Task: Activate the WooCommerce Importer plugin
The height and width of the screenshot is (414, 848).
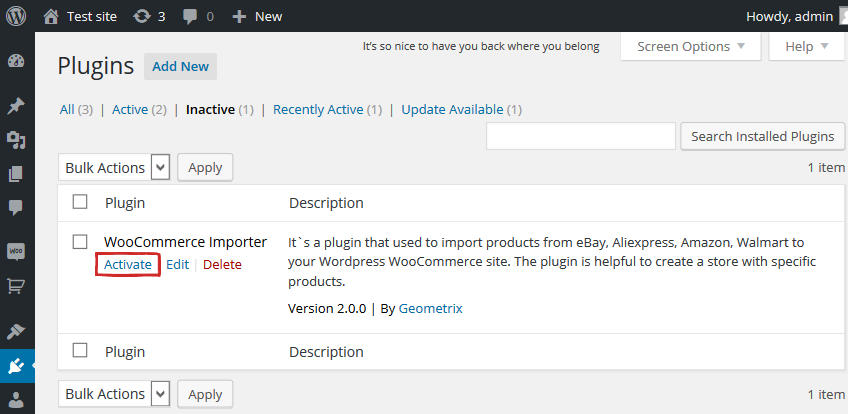Action: click(128, 265)
